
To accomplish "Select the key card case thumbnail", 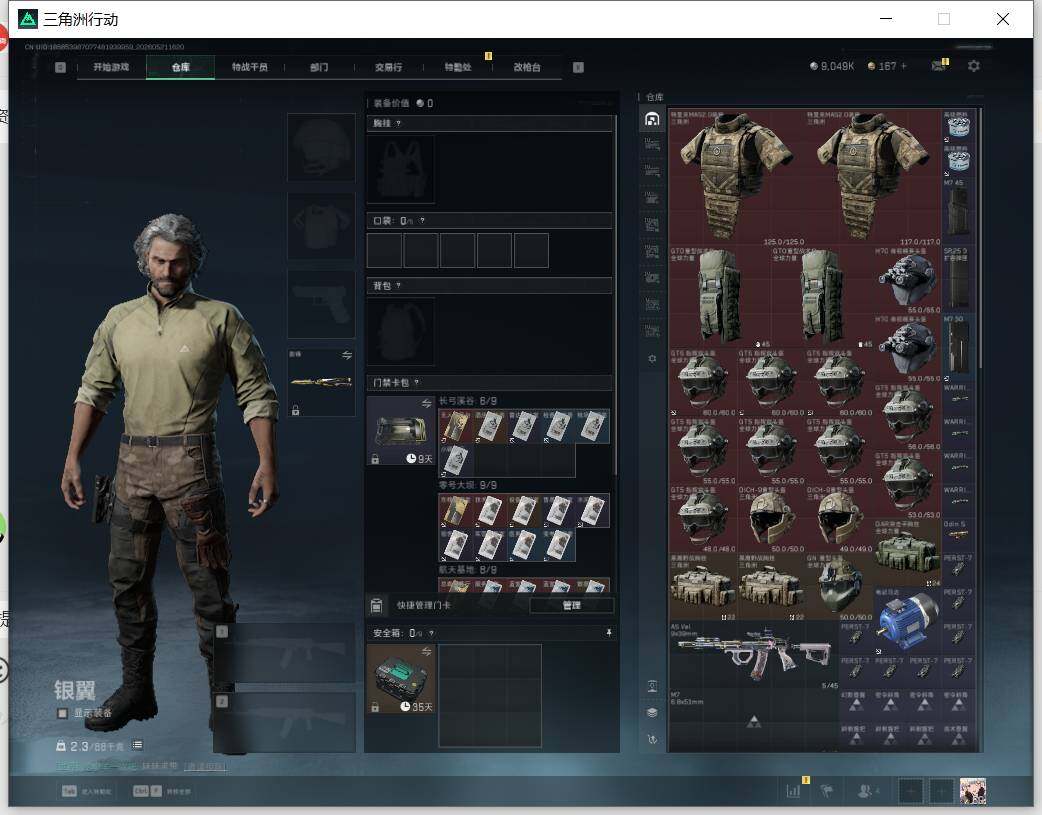I will (x=401, y=431).
